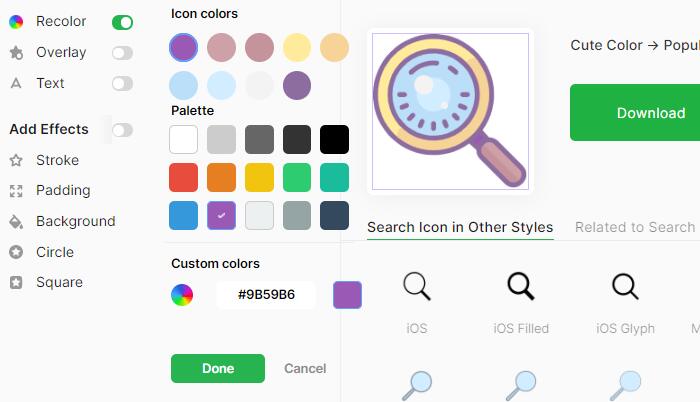
Task: Apply the Square shape effect
Action: point(59,282)
